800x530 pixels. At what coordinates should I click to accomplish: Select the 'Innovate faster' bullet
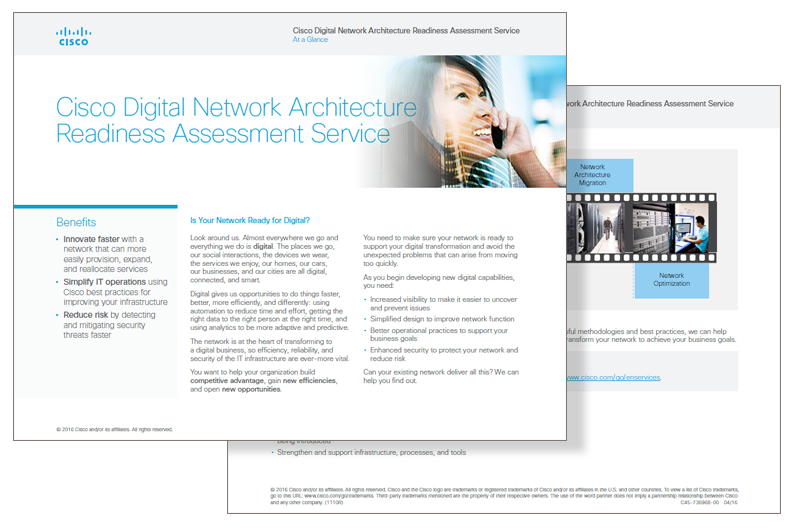click(x=107, y=254)
